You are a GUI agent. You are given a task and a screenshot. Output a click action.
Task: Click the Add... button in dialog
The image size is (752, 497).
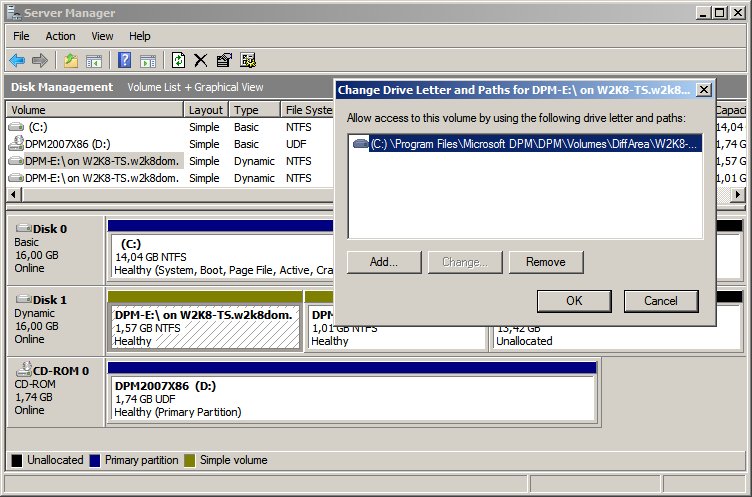coord(384,262)
